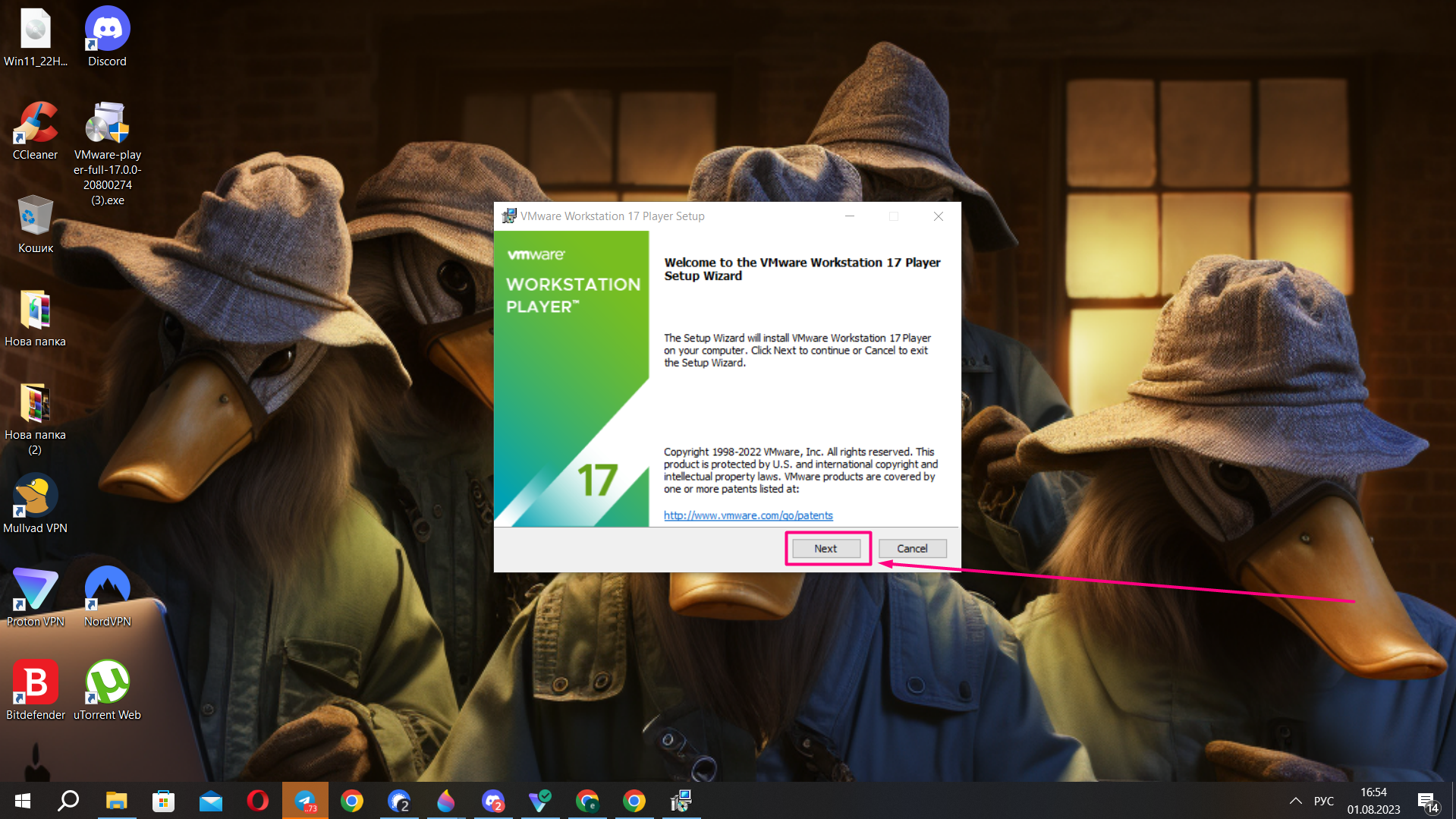Select the CCleaner desktop shortcut
The image size is (1456, 819).
(x=35, y=131)
